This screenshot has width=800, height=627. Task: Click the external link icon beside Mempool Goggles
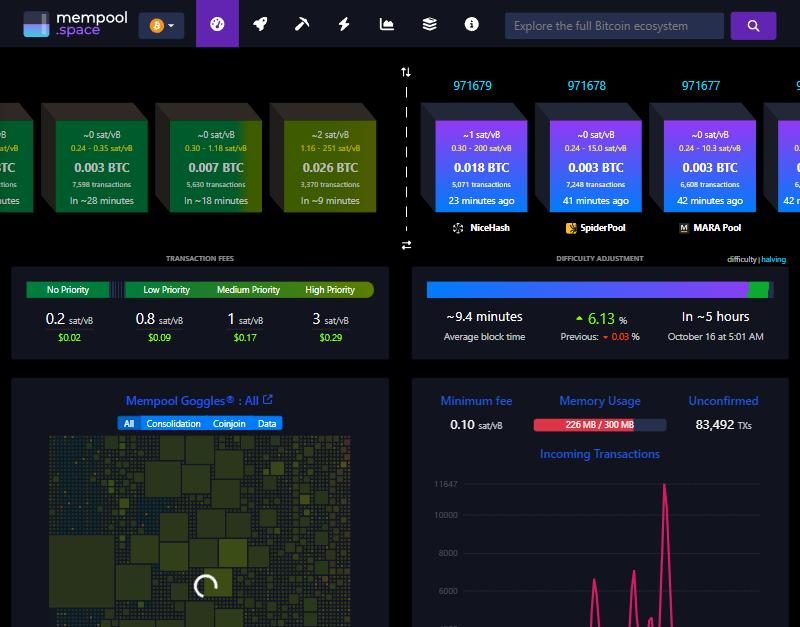point(268,400)
